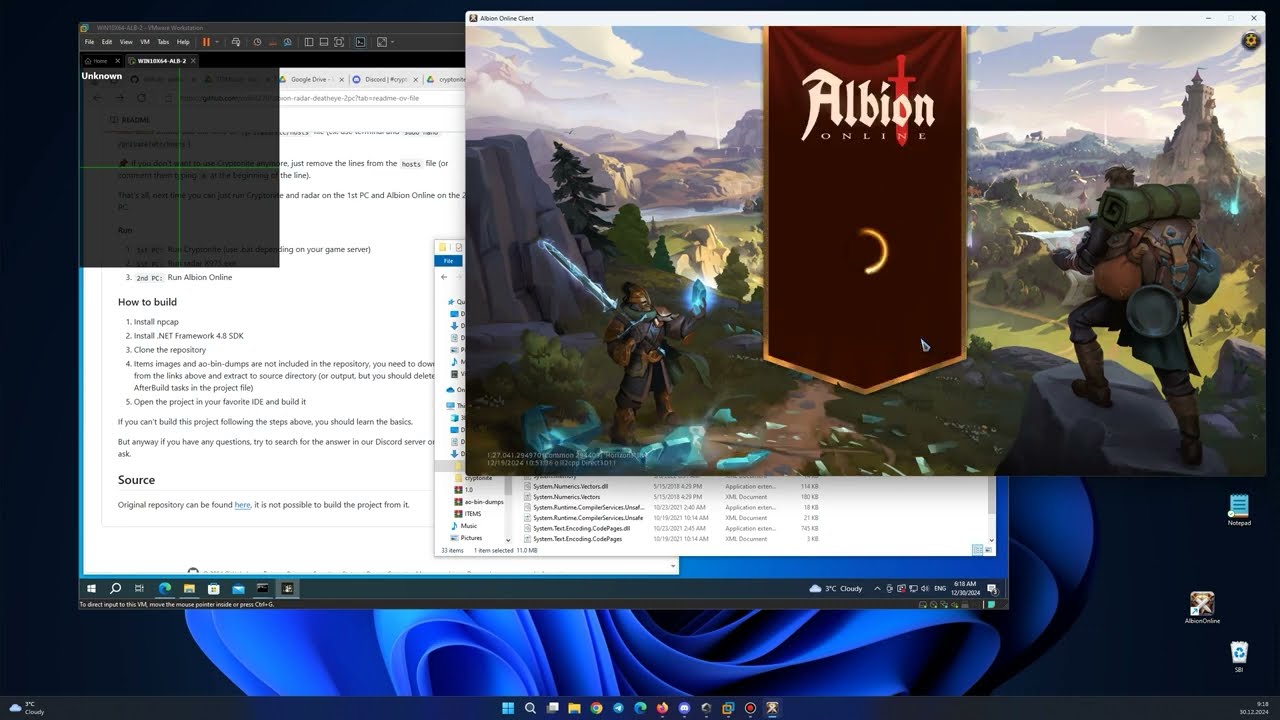The width and height of the screenshot is (1280, 720).
Task: Click the Take Snapshot clock icon
Action: 257,42
